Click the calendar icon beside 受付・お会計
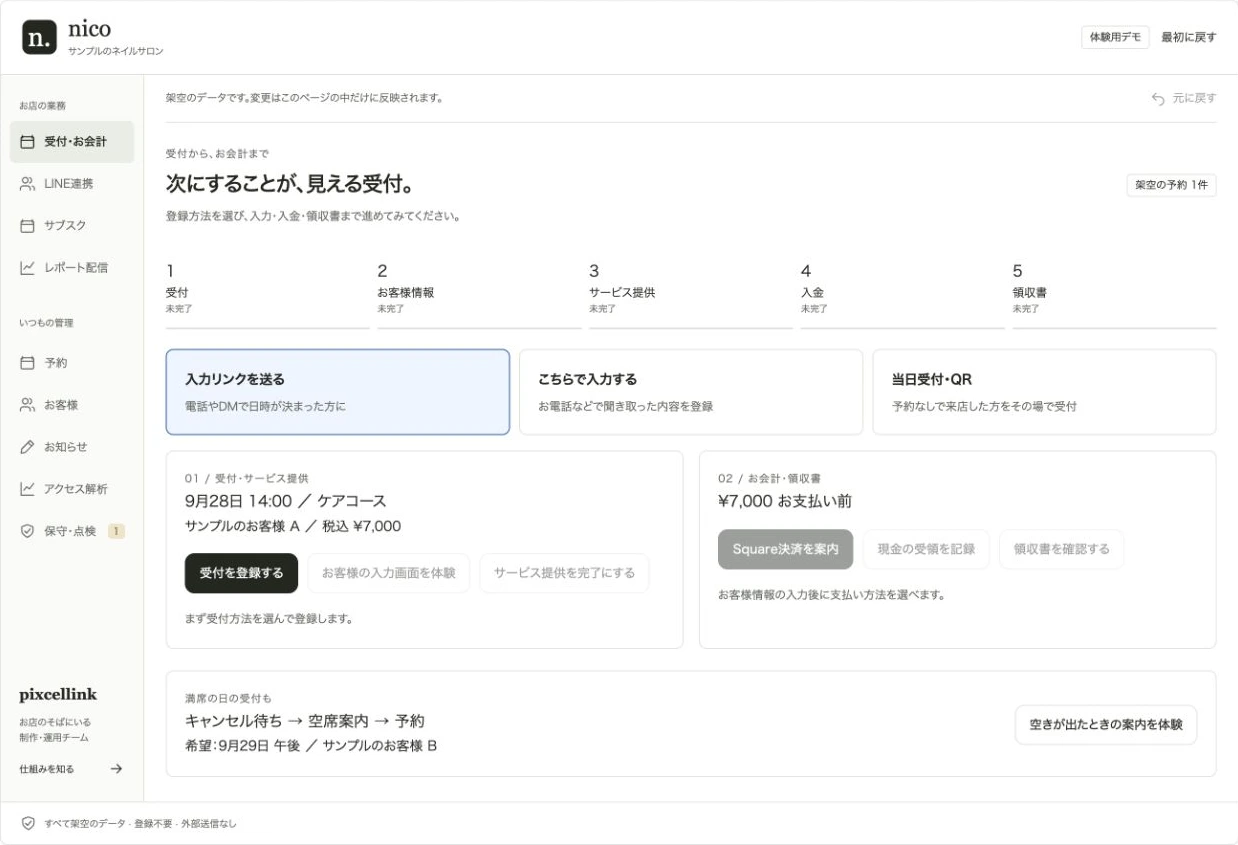The width and height of the screenshot is (1238, 845). 28,142
